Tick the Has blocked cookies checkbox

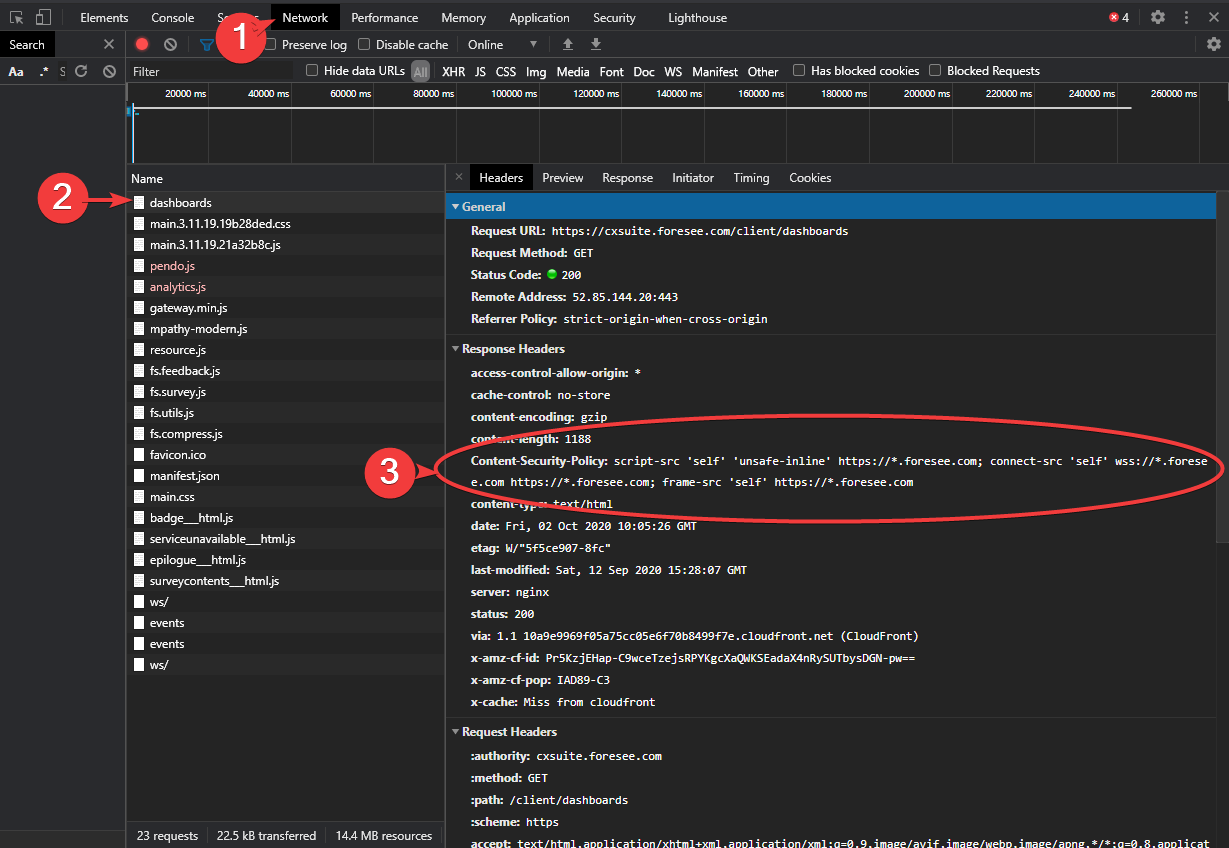point(799,71)
